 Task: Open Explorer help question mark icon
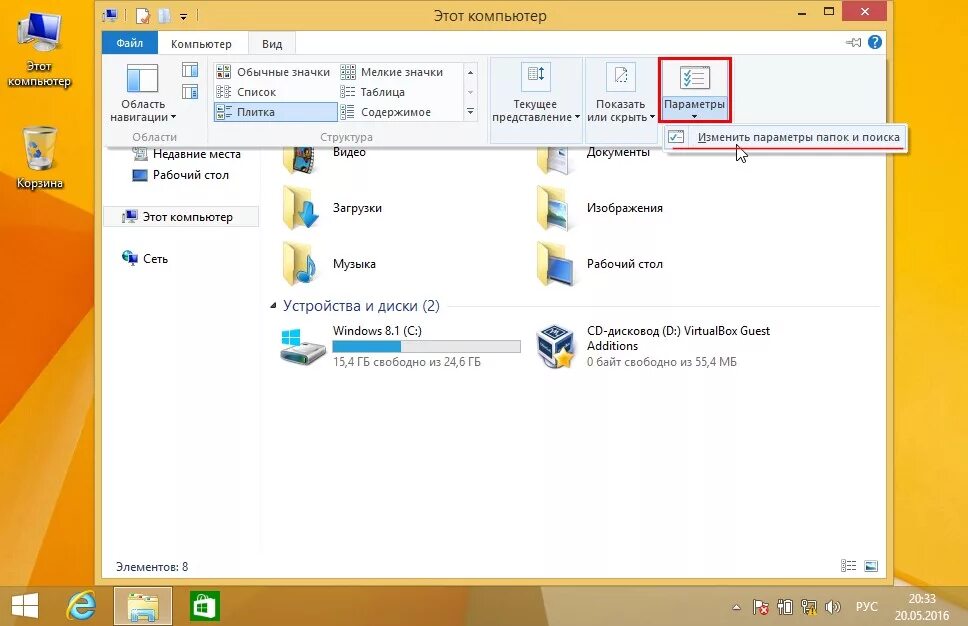click(x=875, y=42)
